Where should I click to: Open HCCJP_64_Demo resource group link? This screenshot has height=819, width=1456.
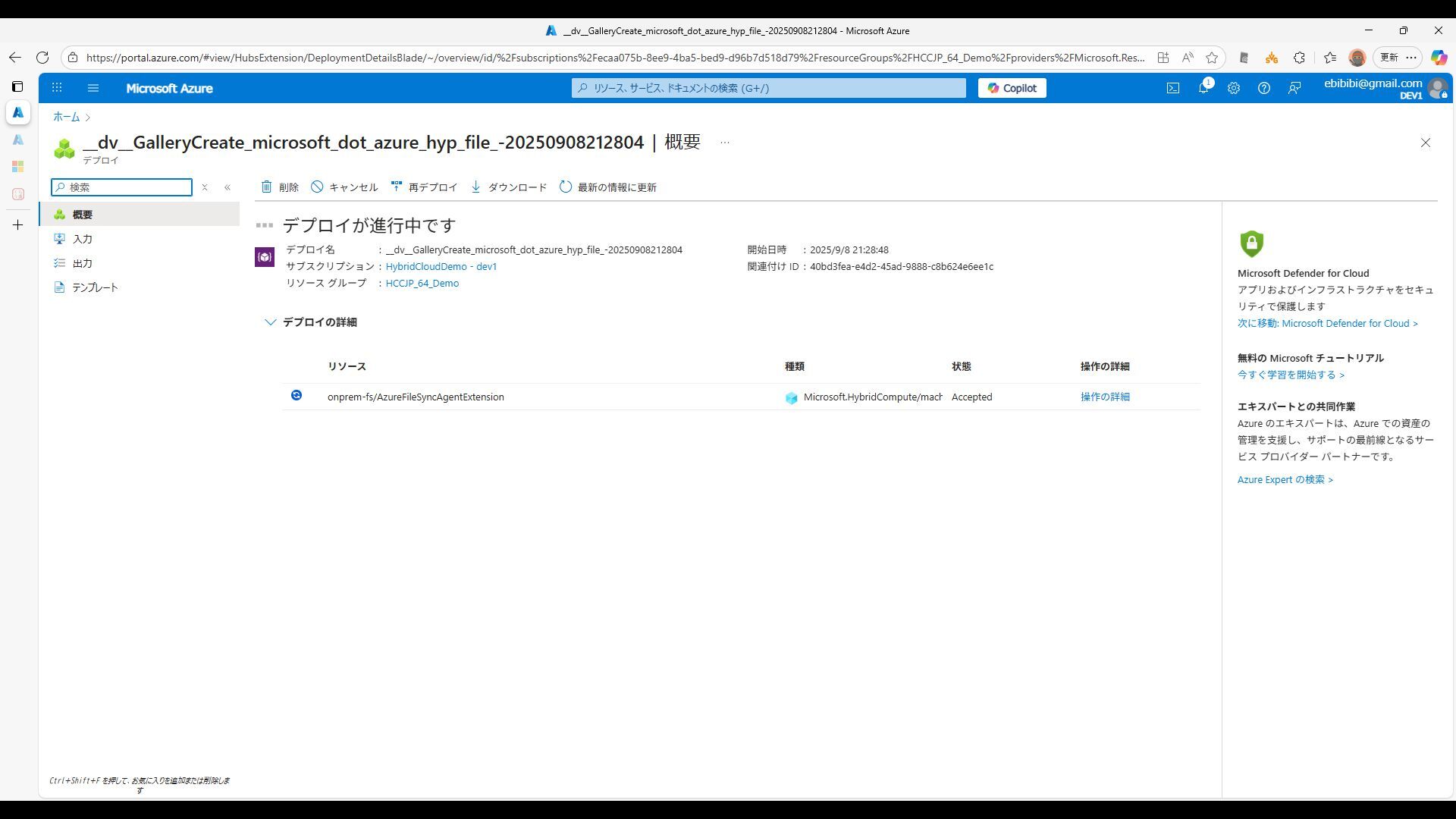422,283
